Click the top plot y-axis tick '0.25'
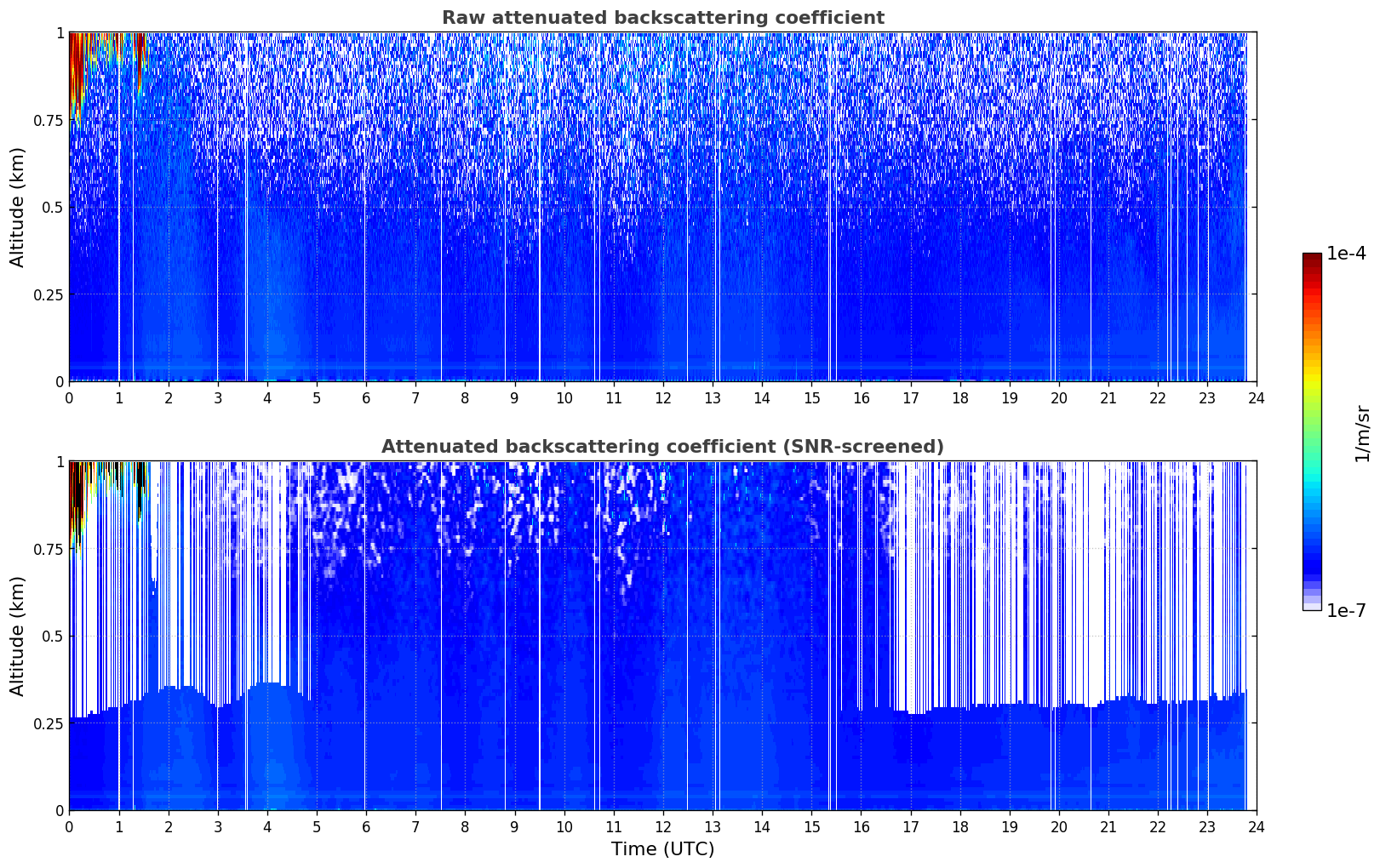Screen dimensions: 1380x868 pos(49,294)
